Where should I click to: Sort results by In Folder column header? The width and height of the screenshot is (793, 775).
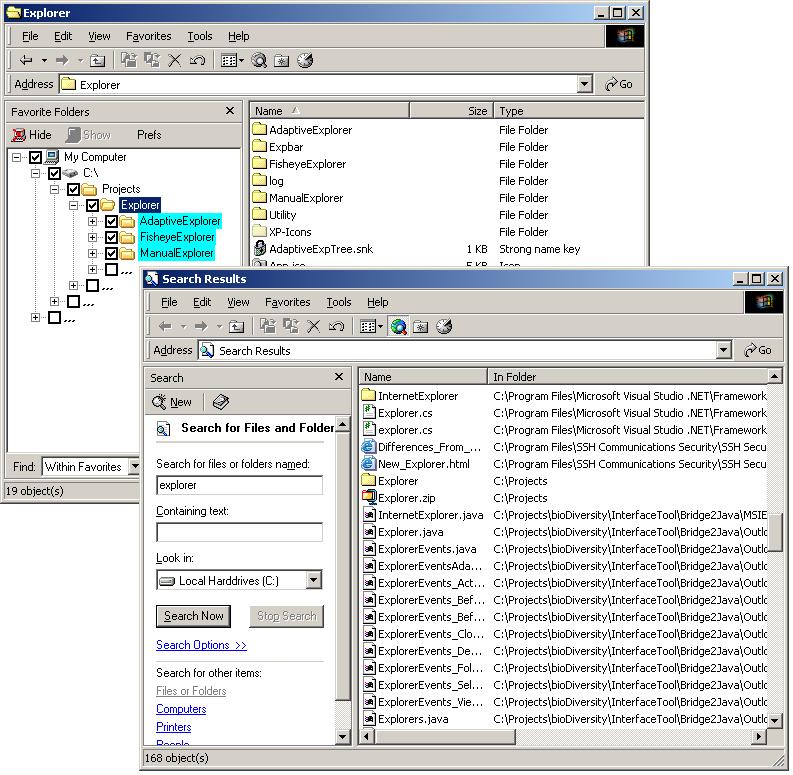[627, 377]
